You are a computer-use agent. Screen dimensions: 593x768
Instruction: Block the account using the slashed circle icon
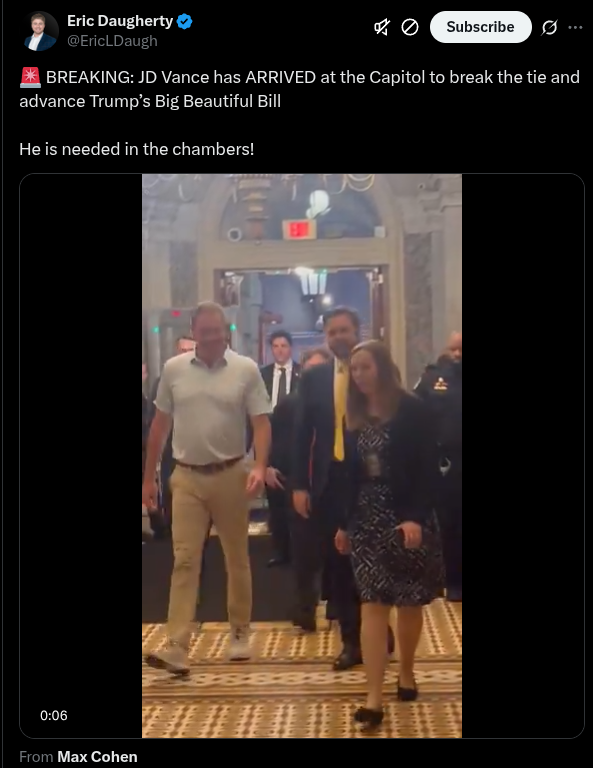410,27
